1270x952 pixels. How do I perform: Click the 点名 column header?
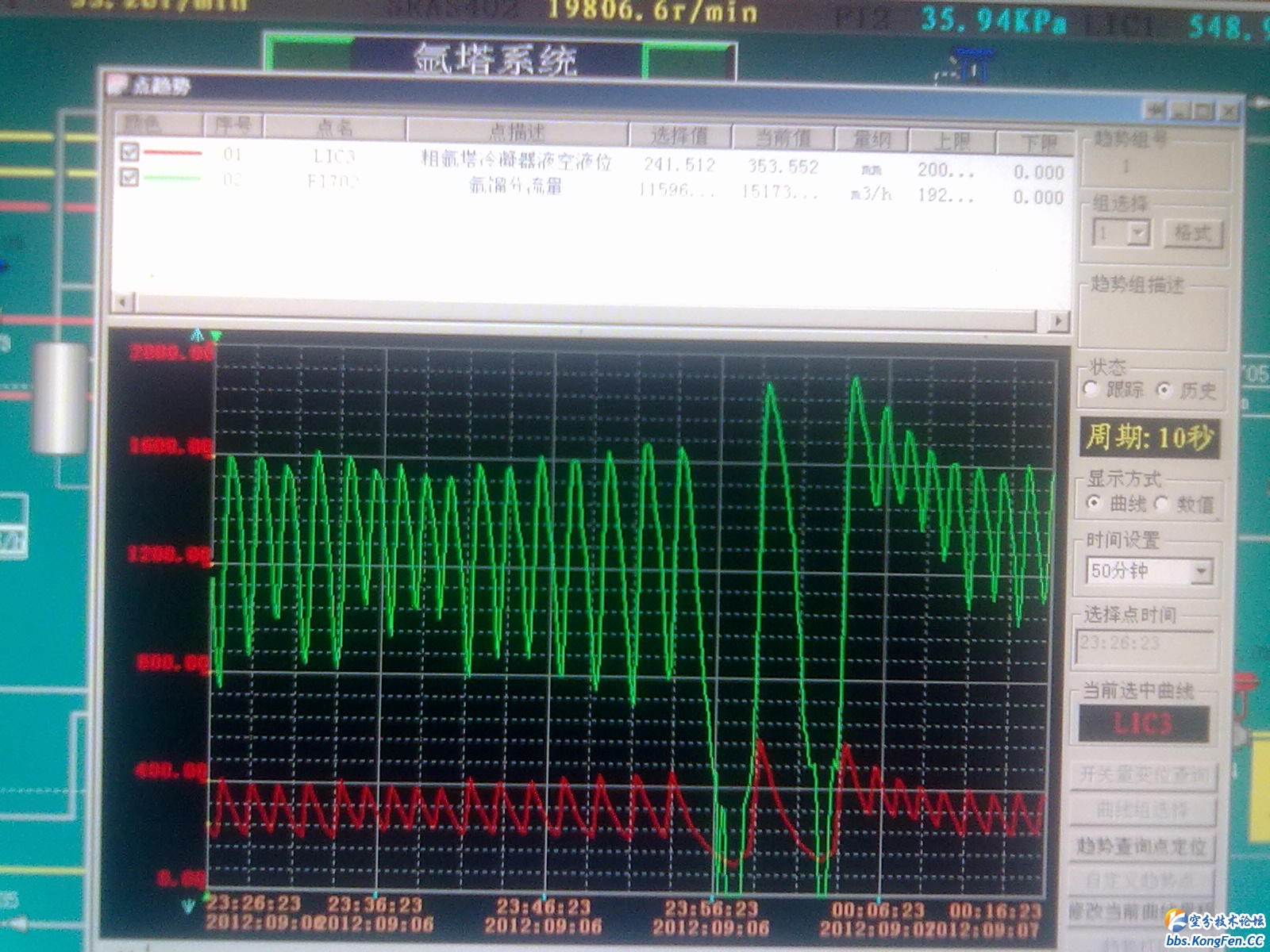tap(335, 128)
